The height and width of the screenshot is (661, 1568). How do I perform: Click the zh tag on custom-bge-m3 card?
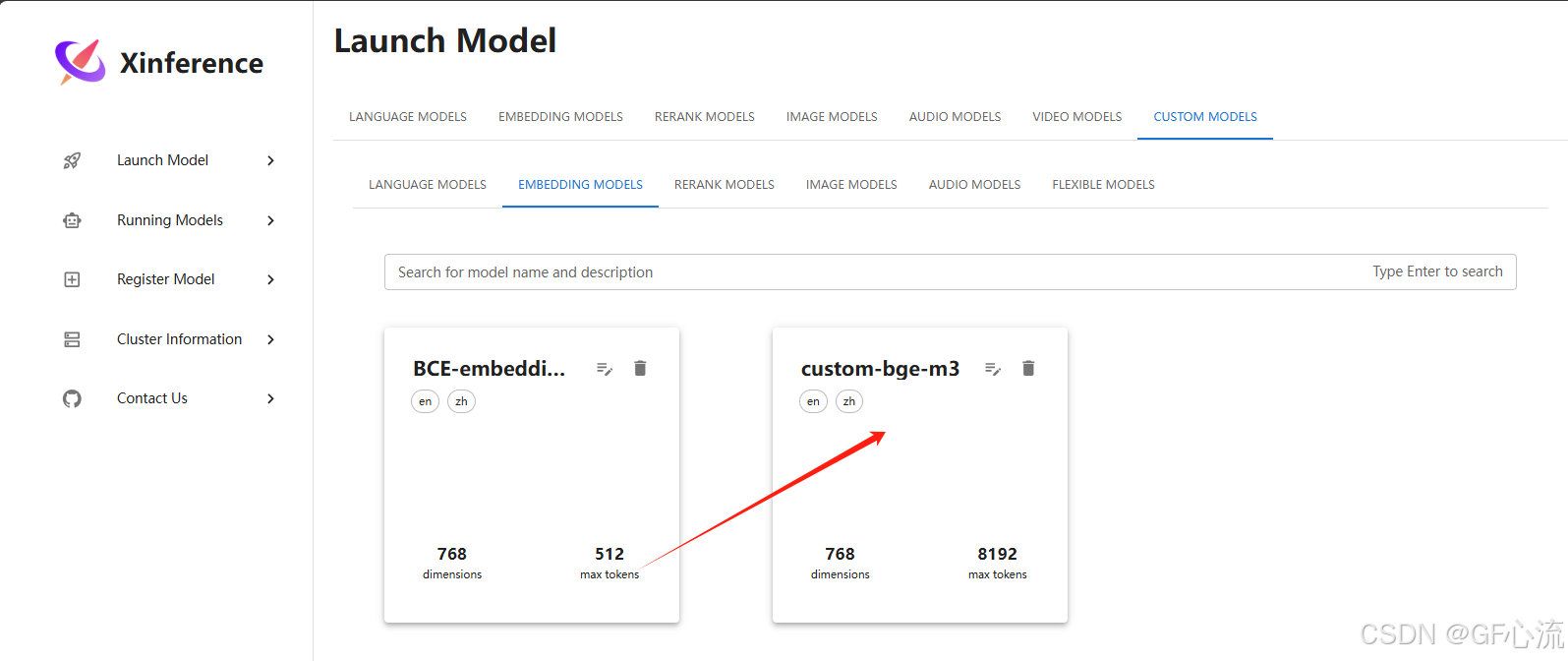tap(849, 401)
